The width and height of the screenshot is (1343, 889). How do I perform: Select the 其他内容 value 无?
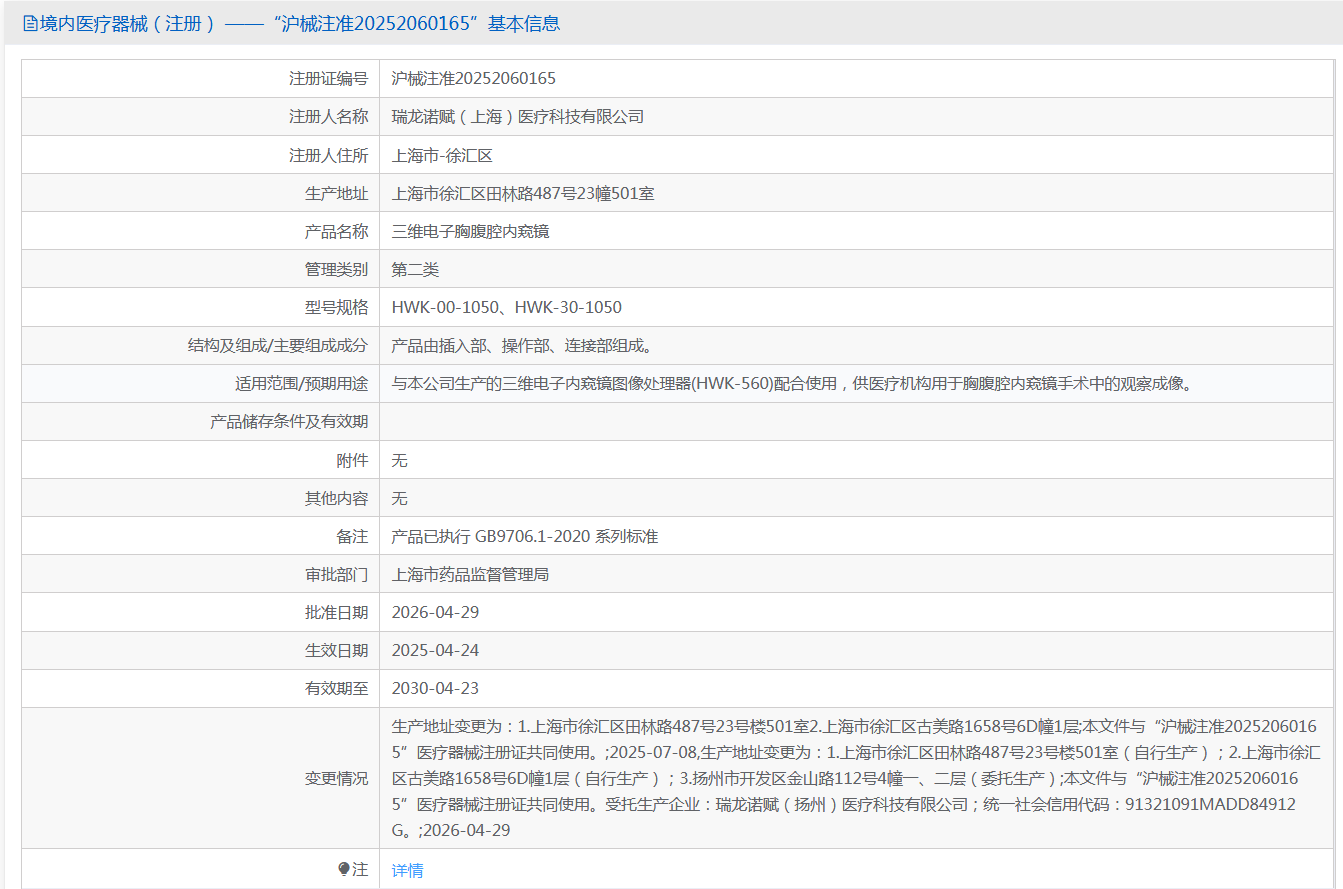point(400,498)
